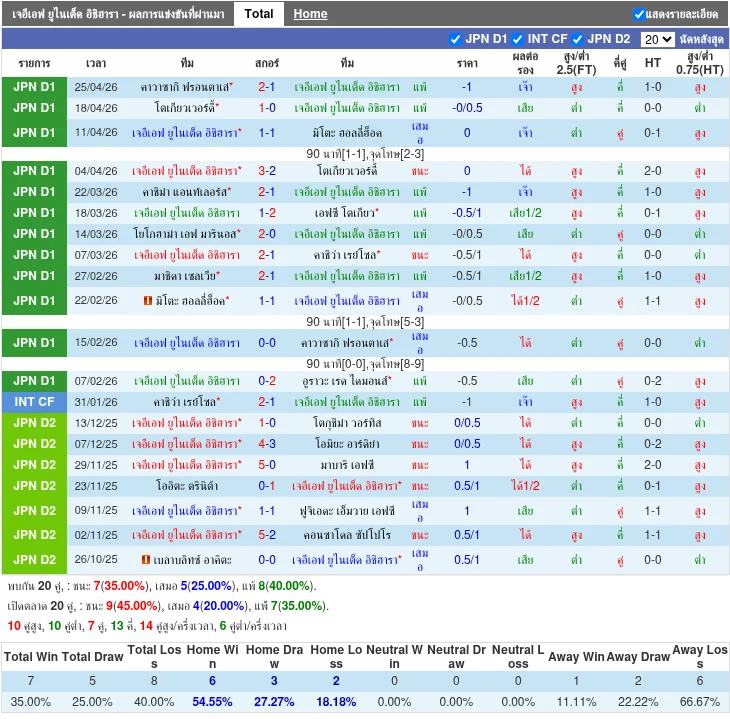
Task: Disable the JPN D2 league filter checkbox
Action: click(578, 39)
